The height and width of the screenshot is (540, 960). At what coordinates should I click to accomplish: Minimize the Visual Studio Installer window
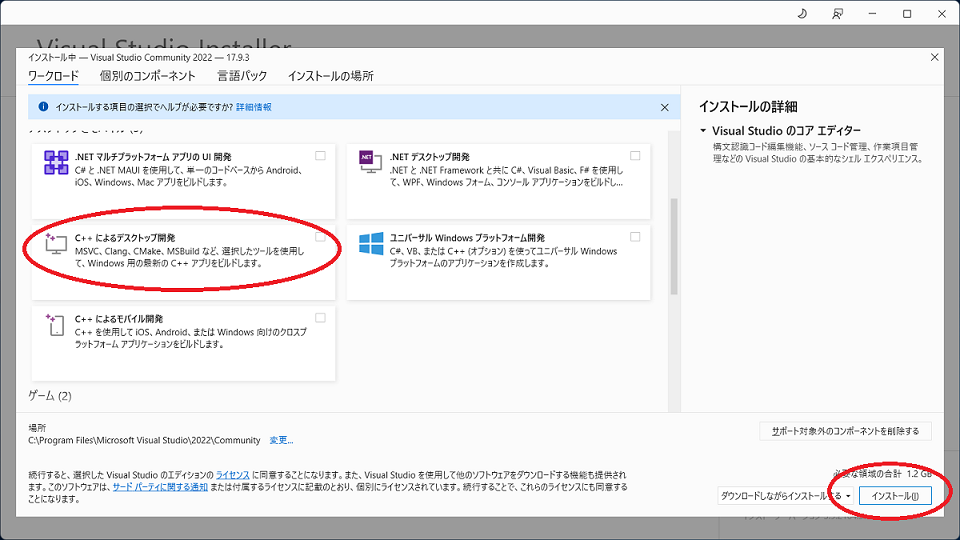tap(872, 13)
